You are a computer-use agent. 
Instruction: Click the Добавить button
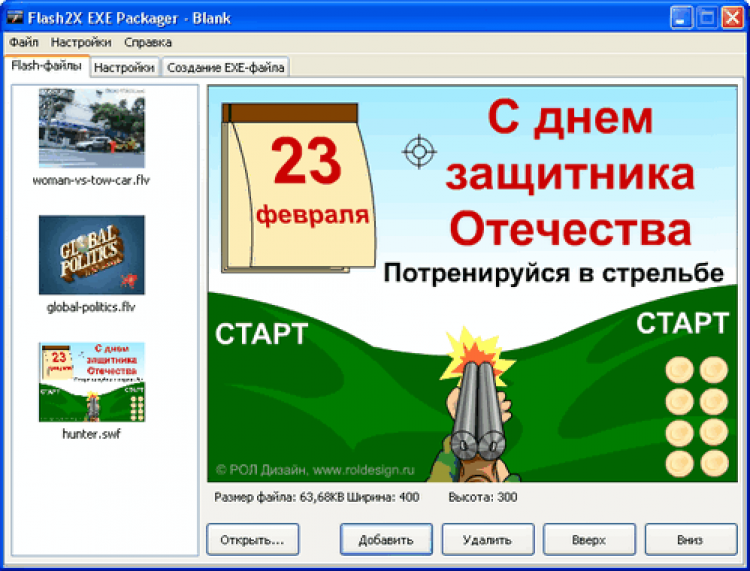386,540
